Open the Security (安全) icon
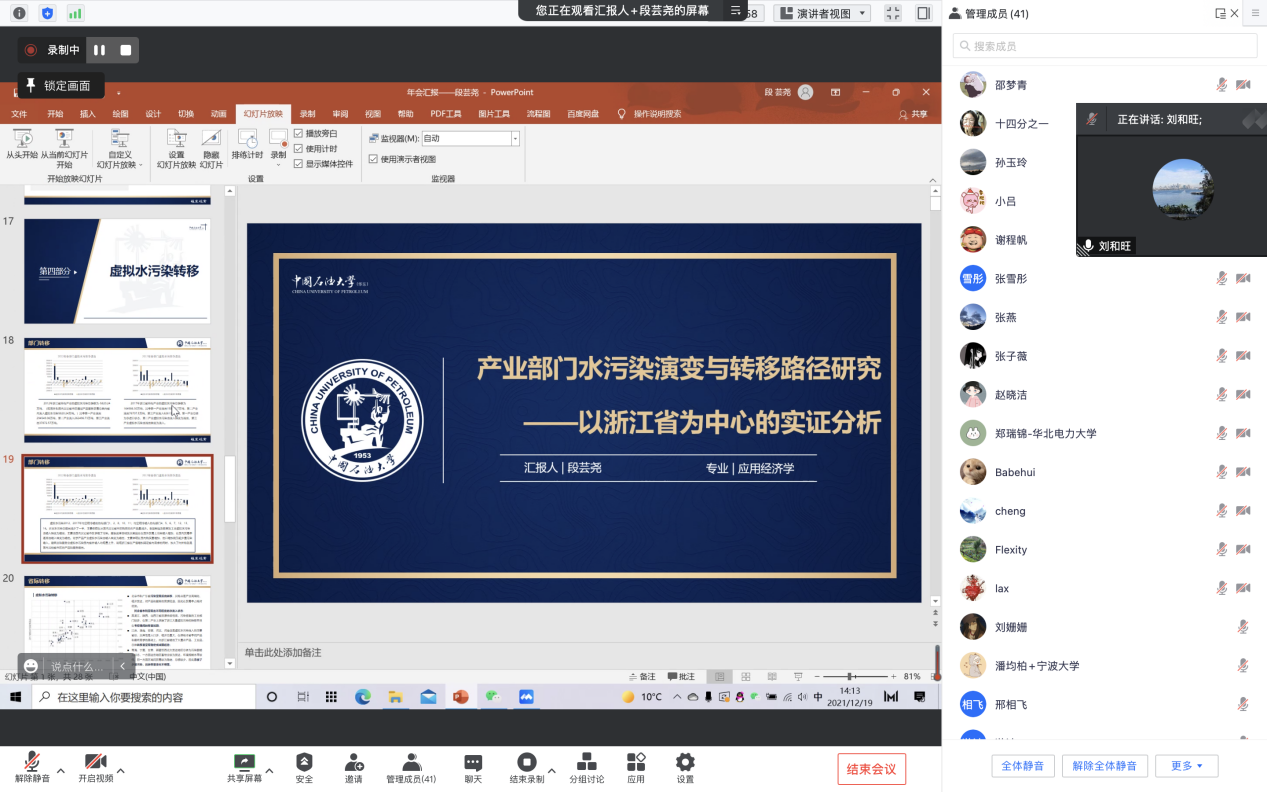1267x792 pixels. 304,763
